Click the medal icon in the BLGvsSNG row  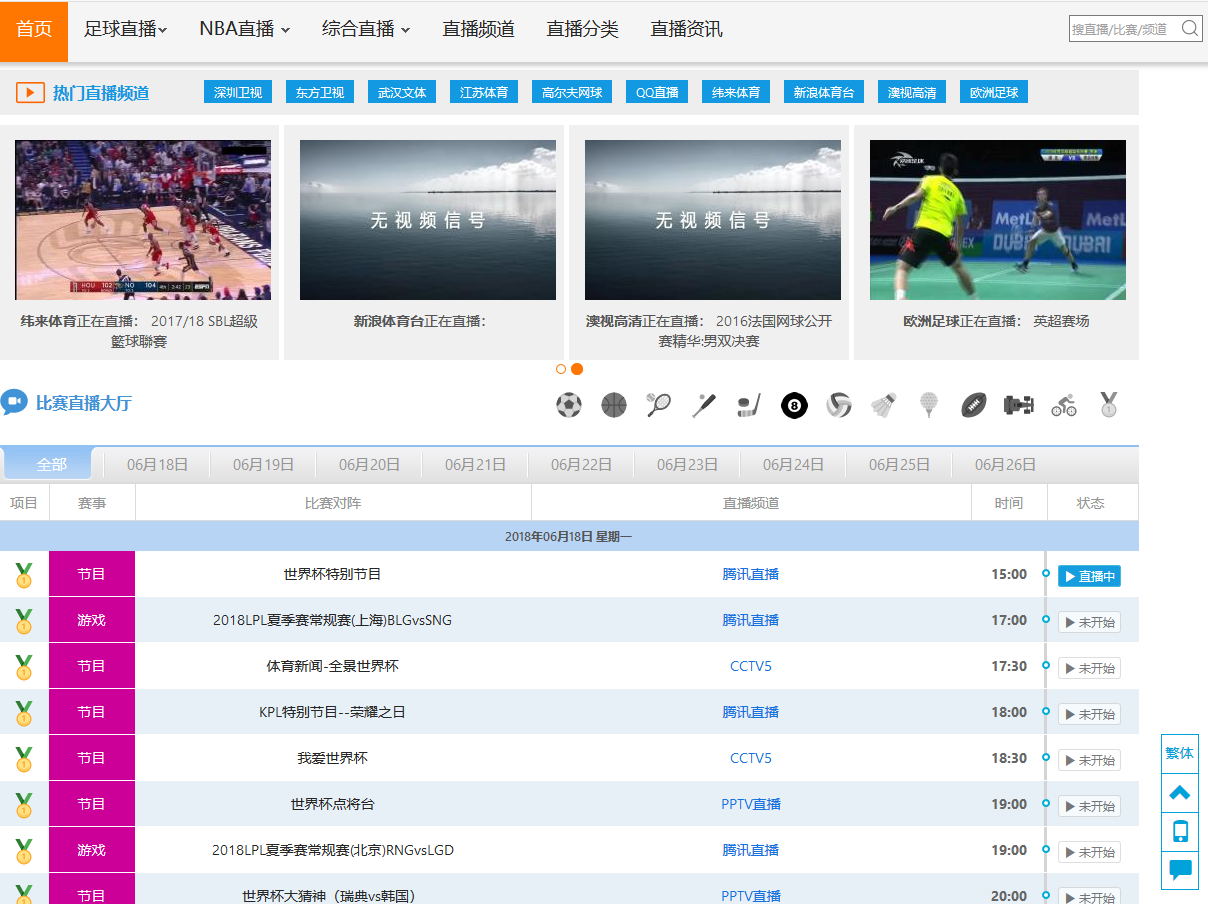(24, 621)
